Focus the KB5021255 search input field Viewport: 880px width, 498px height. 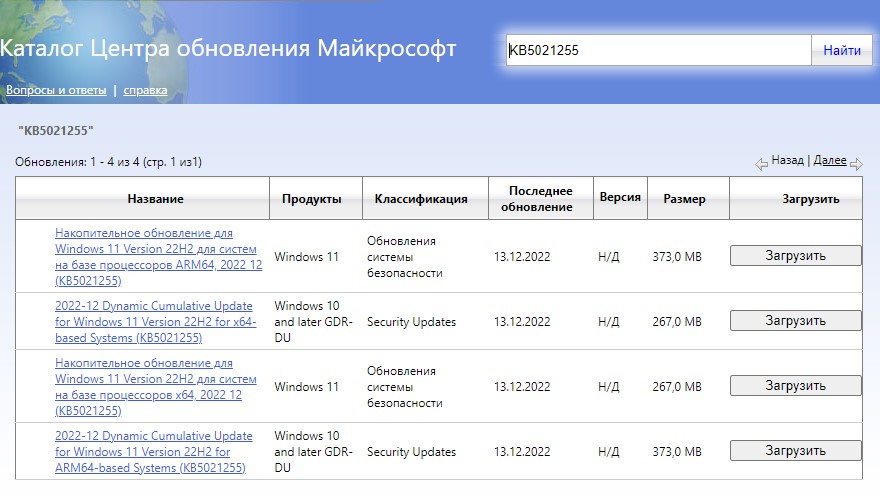659,50
